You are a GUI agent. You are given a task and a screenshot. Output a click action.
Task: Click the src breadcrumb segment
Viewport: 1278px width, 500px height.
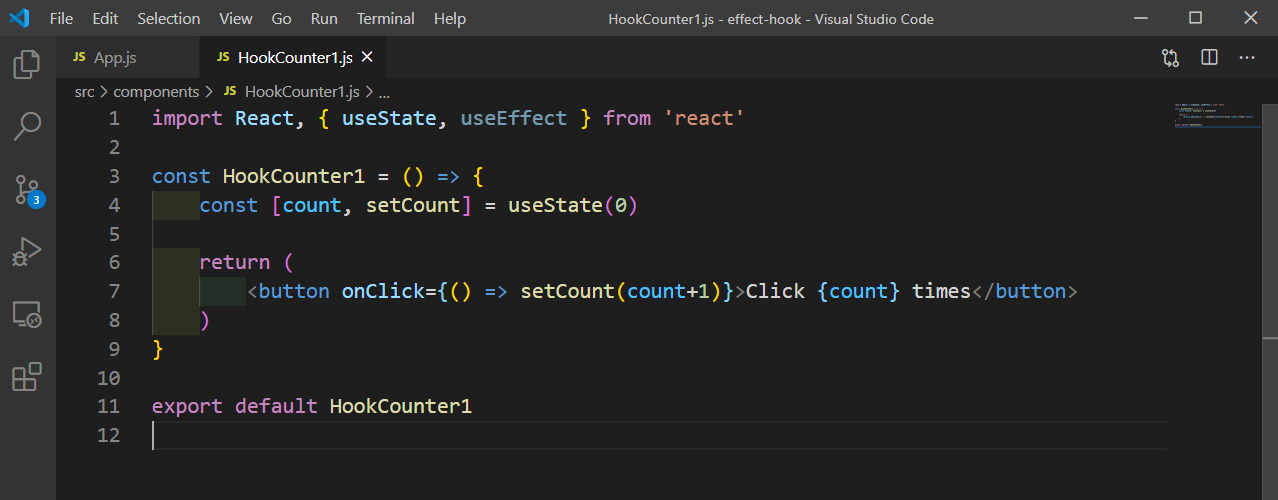84,92
